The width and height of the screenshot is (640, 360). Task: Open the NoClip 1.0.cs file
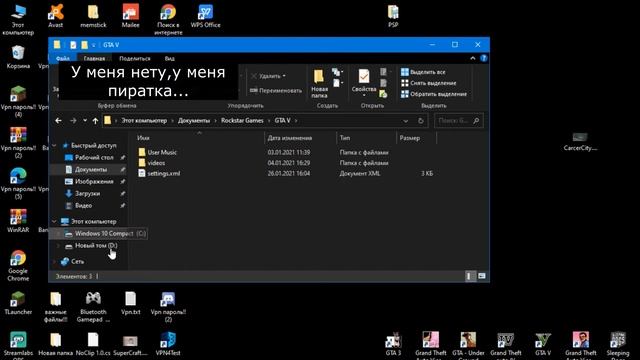93,344
